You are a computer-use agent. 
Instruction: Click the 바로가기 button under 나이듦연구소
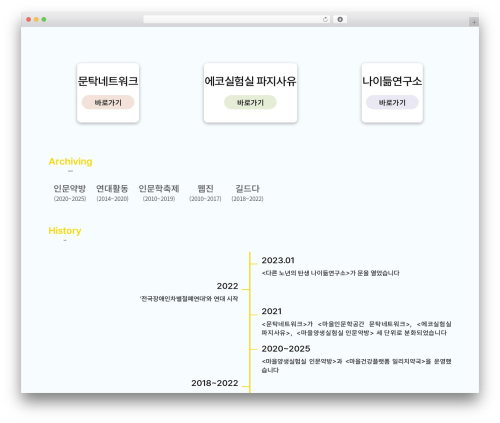(392, 102)
